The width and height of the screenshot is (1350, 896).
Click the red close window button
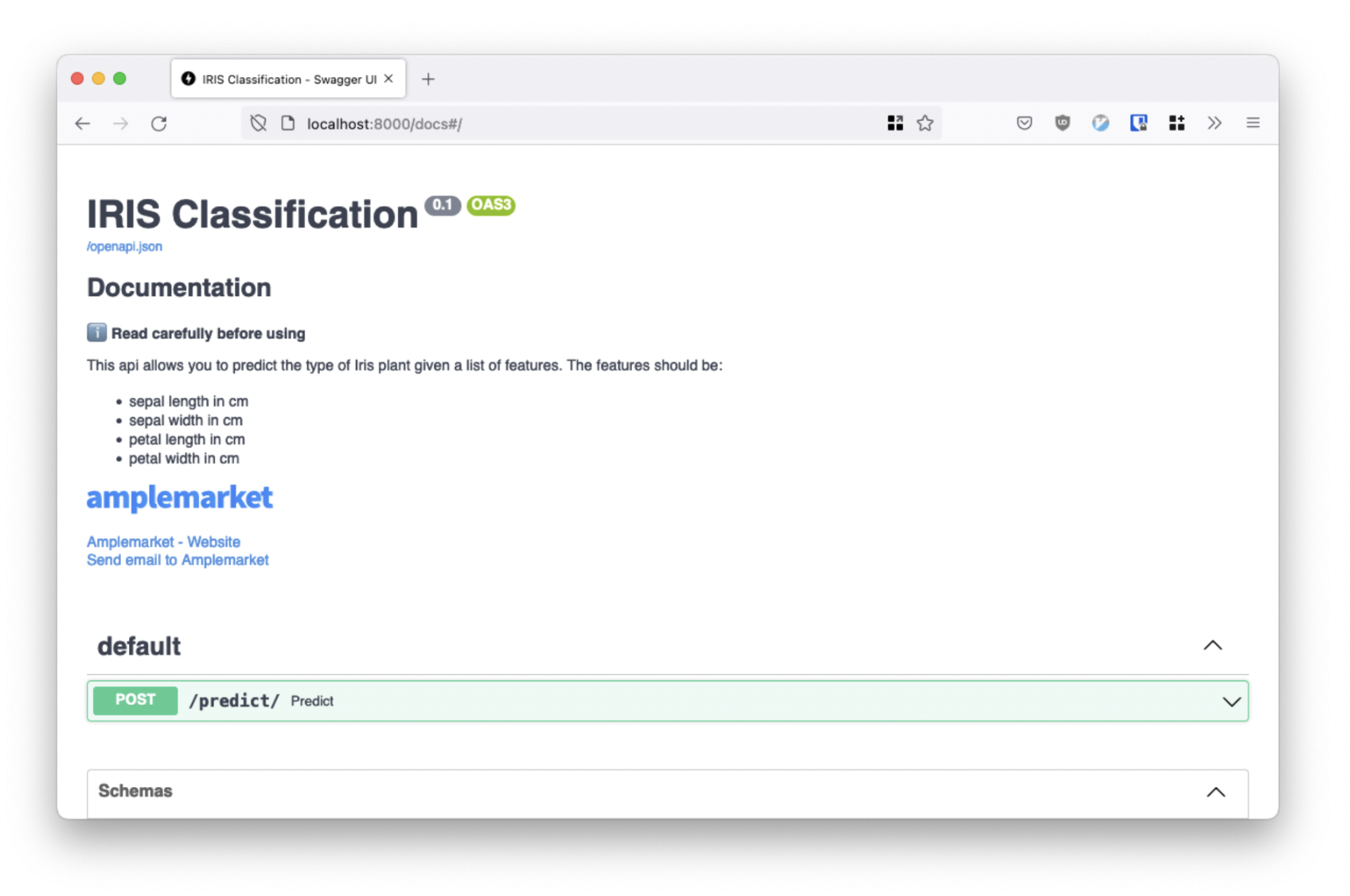(77, 78)
